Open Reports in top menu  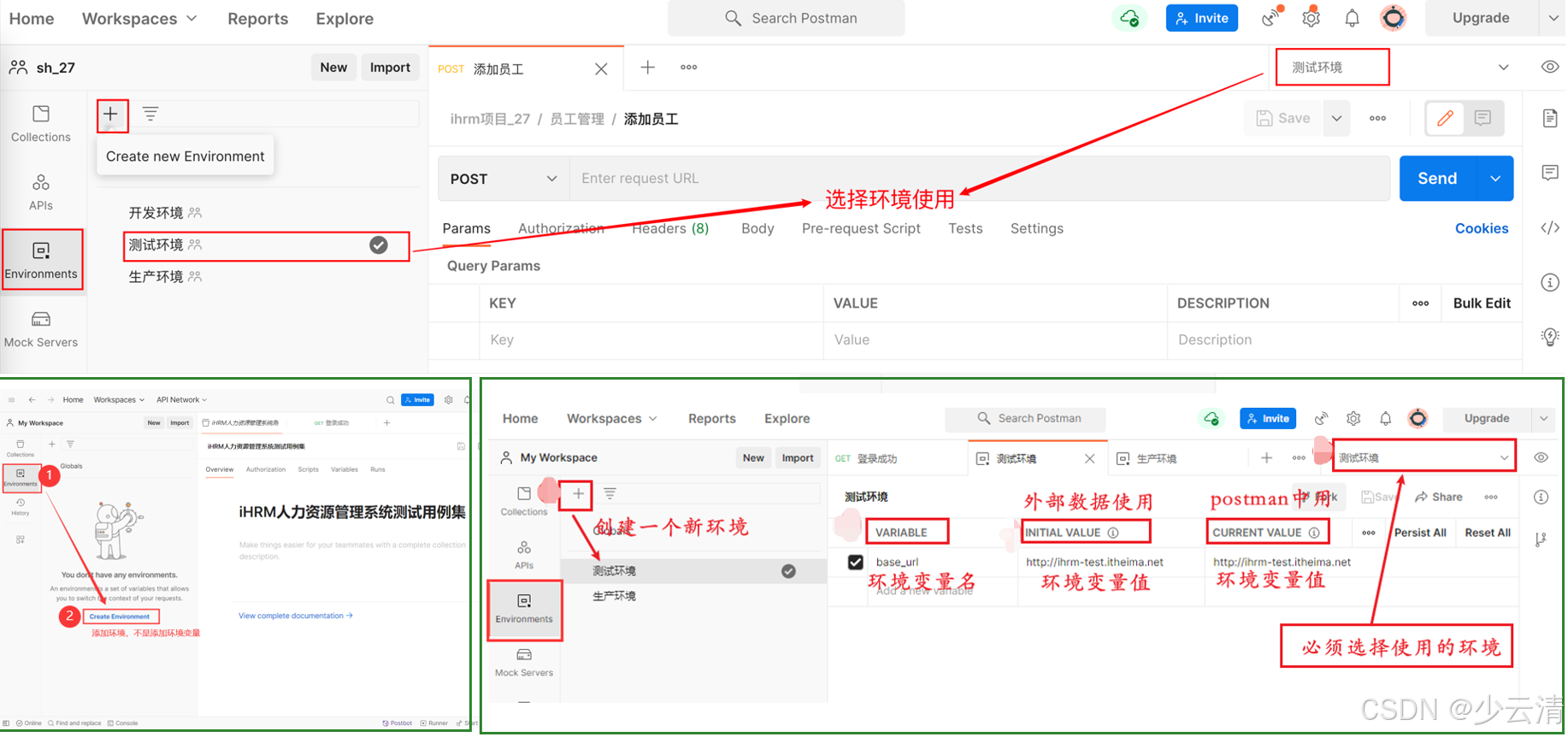(257, 18)
